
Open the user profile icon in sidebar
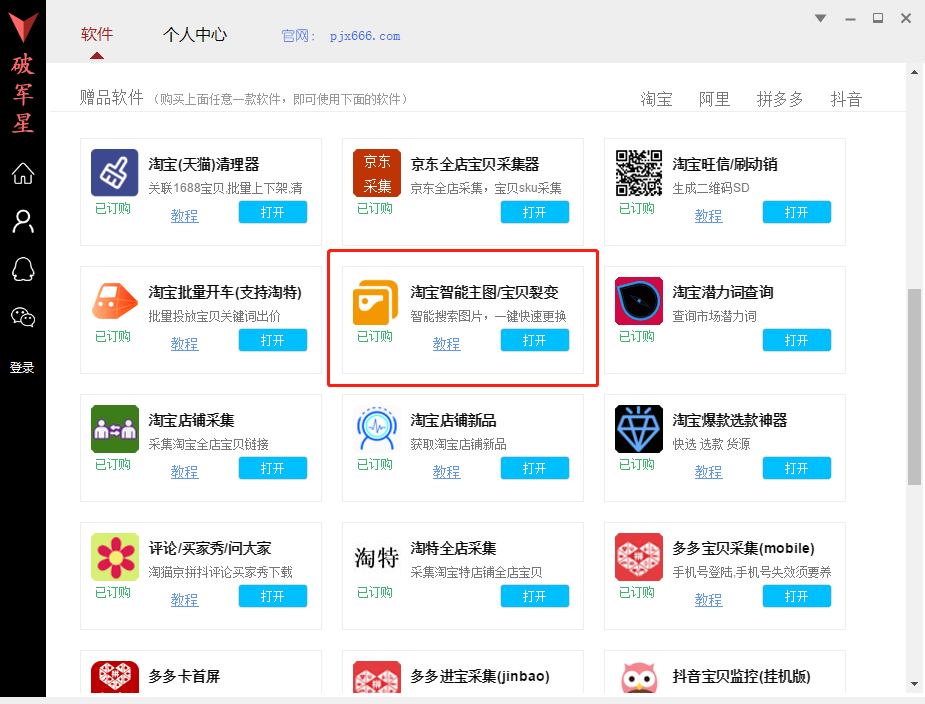(23, 222)
